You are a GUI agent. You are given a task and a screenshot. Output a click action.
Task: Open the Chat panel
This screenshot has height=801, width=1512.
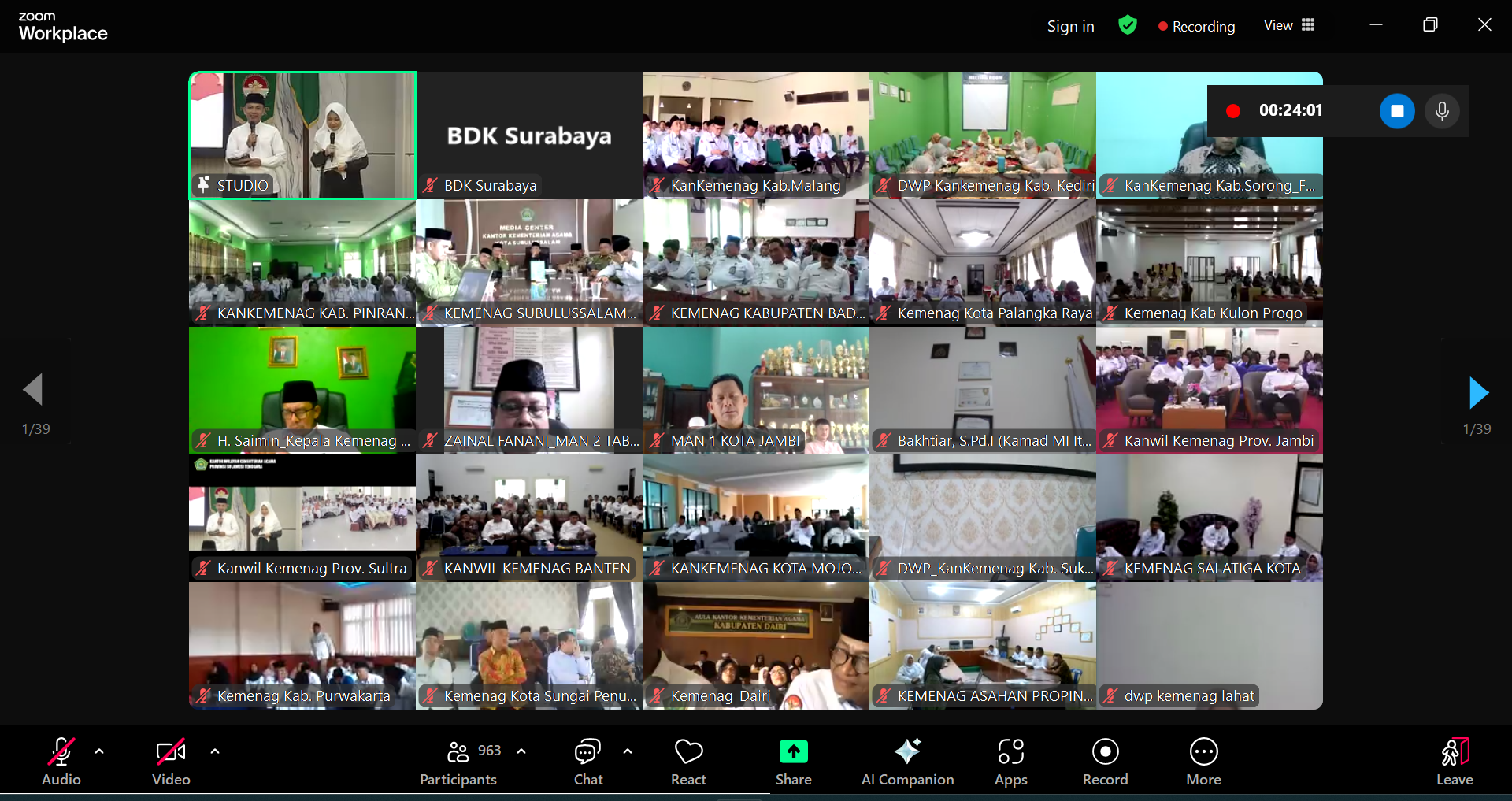coord(587,761)
